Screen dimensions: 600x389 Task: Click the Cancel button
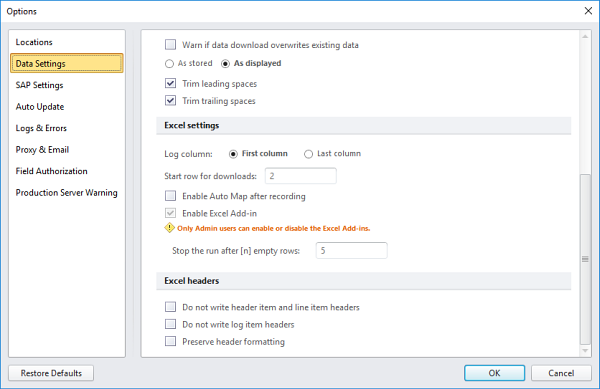(561, 373)
